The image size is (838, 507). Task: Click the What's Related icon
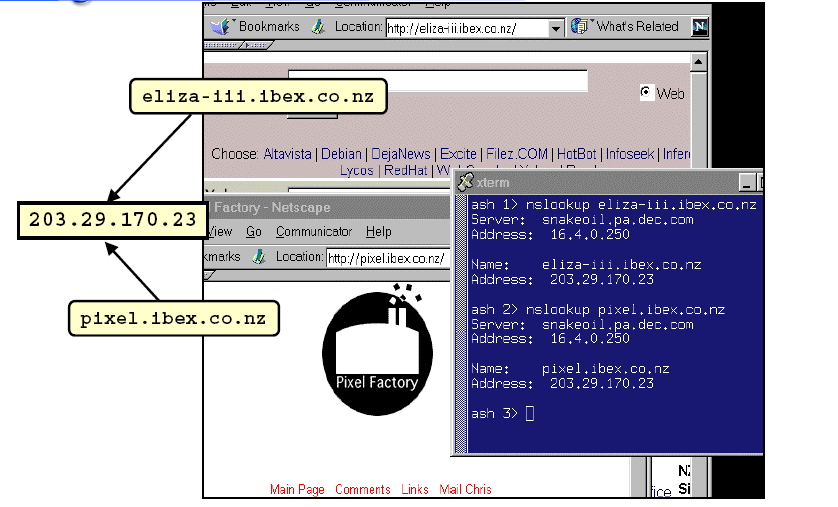[x=580, y=27]
